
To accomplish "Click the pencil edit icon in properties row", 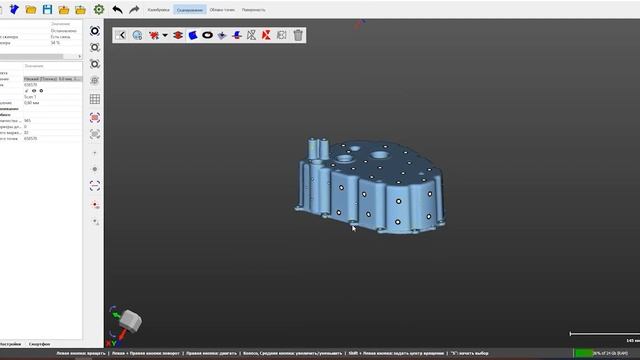I will [x=27, y=91].
